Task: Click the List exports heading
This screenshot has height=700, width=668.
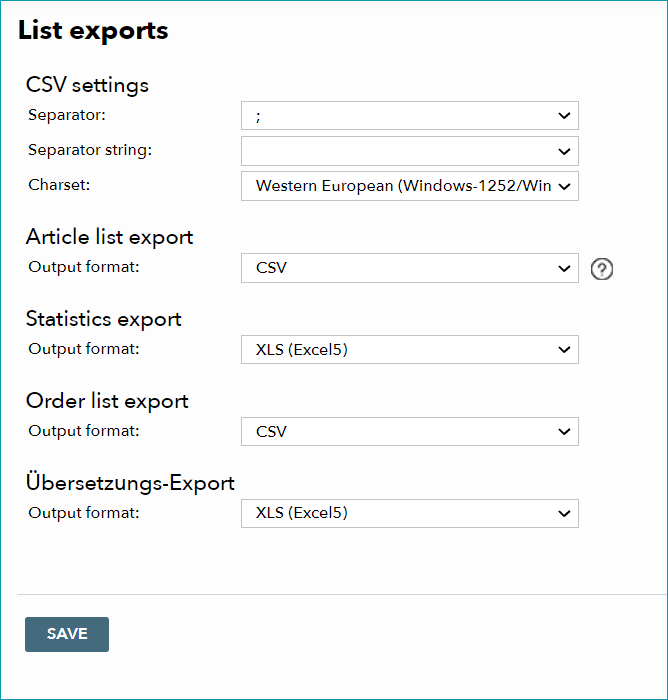Action: [x=93, y=31]
